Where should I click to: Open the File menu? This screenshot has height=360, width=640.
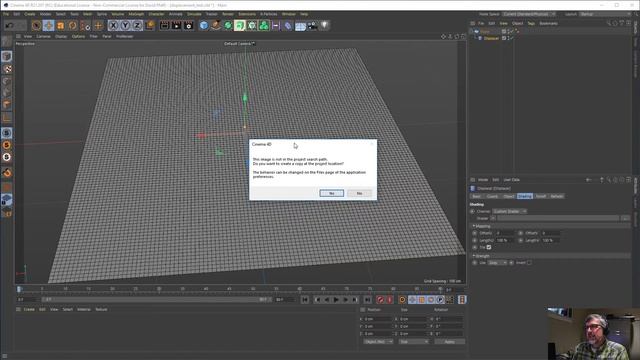(x=6, y=14)
